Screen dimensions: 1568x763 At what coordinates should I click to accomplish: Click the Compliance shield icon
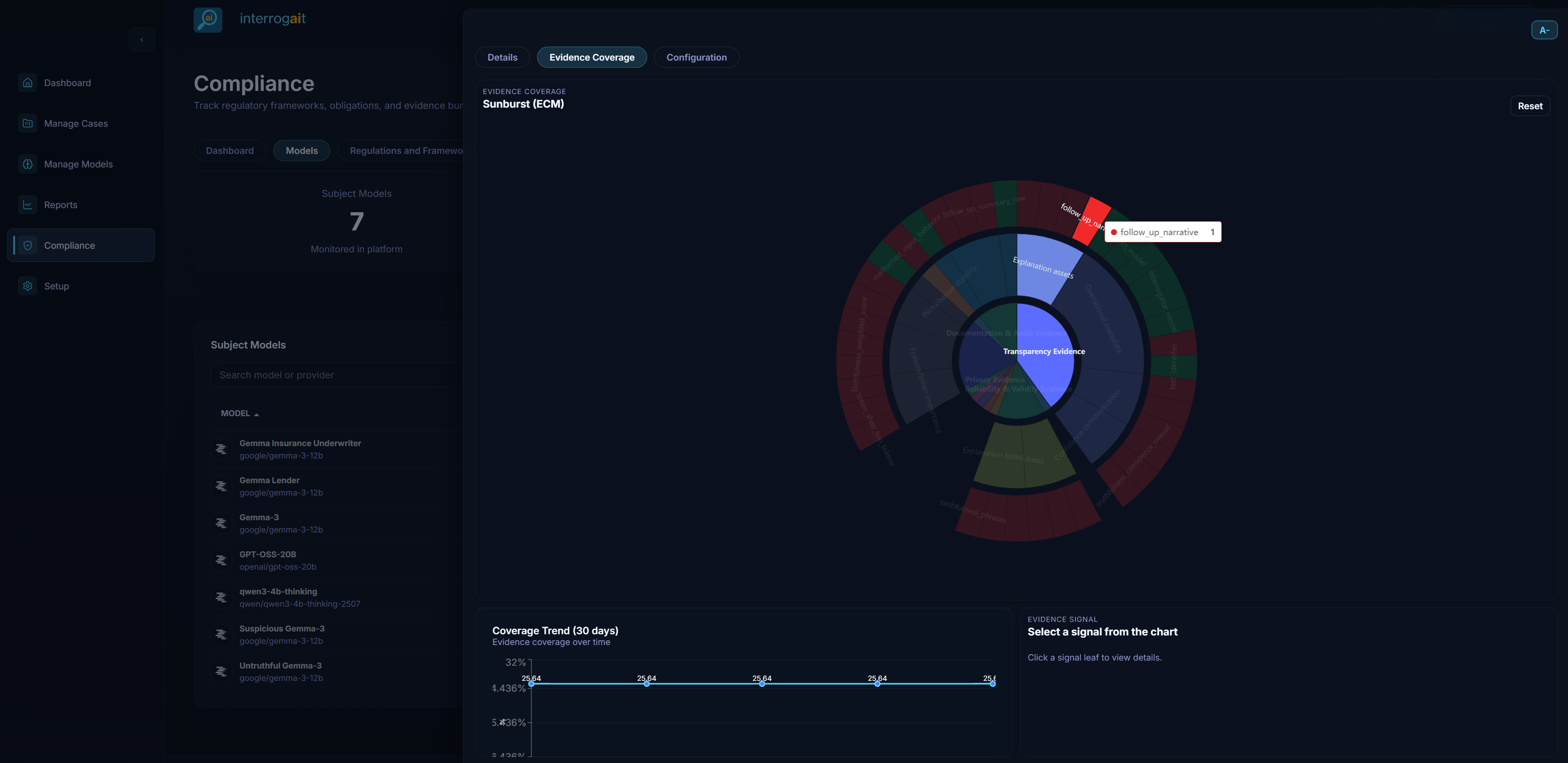point(27,246)
